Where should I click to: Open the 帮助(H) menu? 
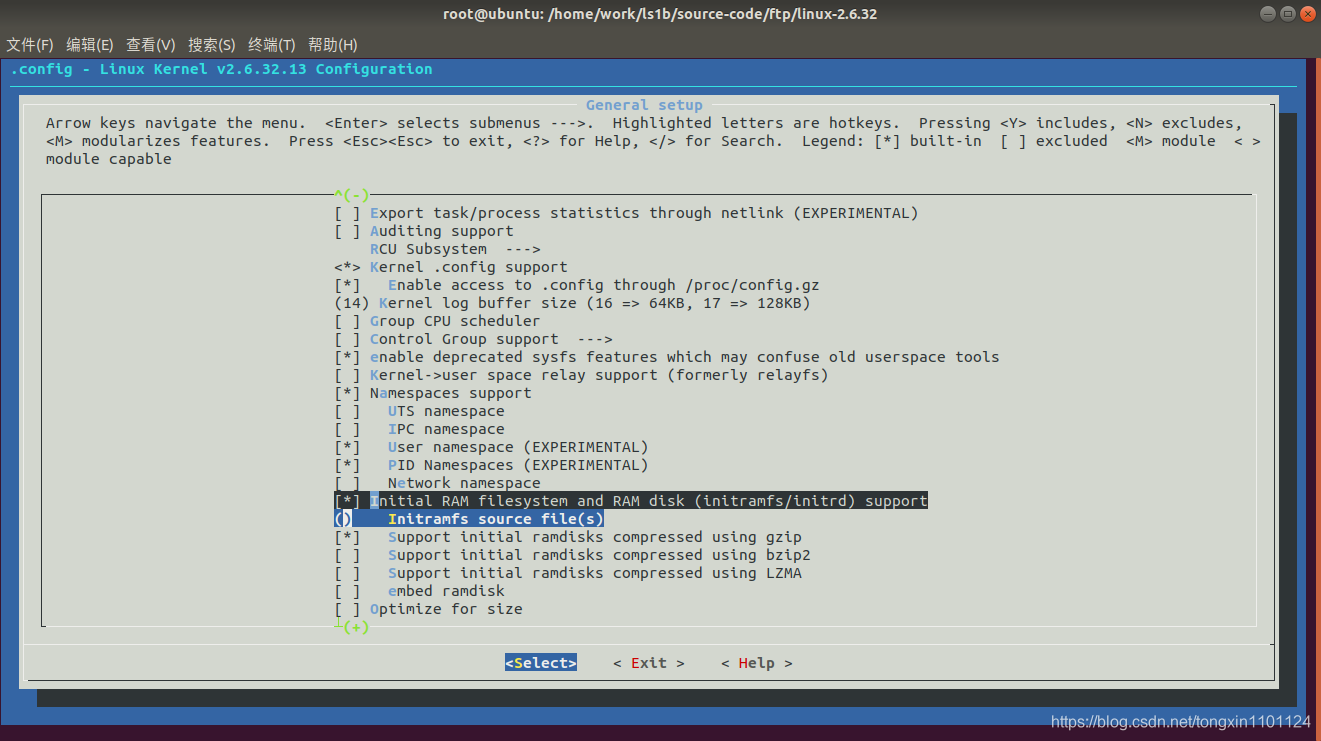click(x=332, y=44)
